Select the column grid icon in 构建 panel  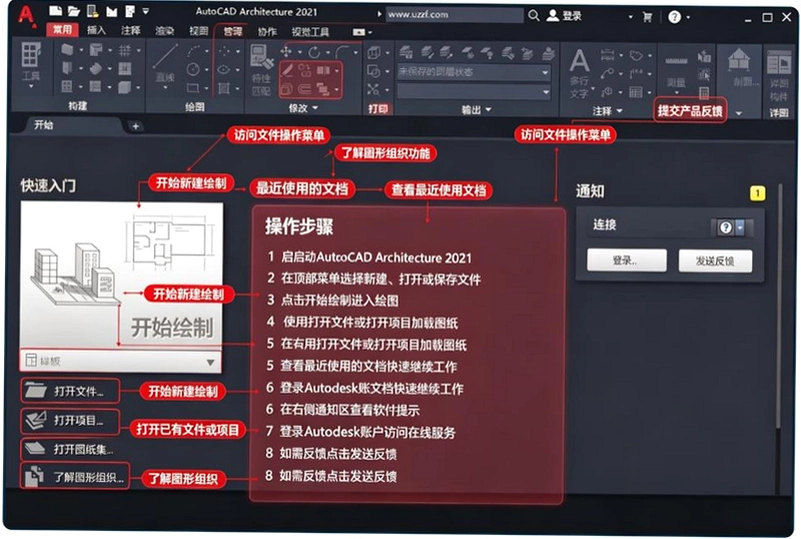pyautogui.click(x=124, y=50)
